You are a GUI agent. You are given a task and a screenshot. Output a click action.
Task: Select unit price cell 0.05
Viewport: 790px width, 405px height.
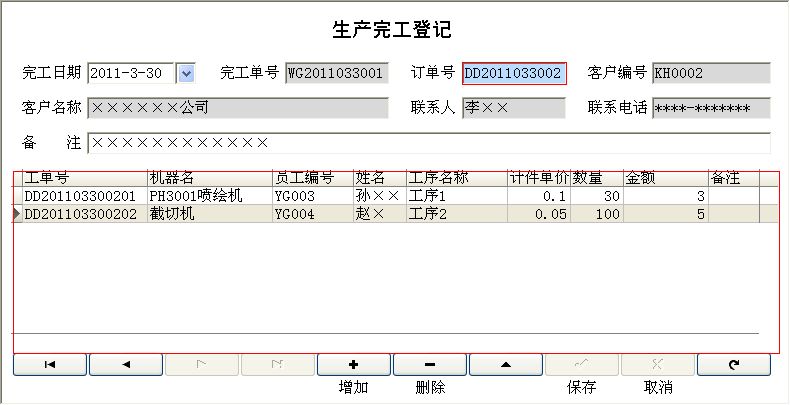click(x=539, y=214)
